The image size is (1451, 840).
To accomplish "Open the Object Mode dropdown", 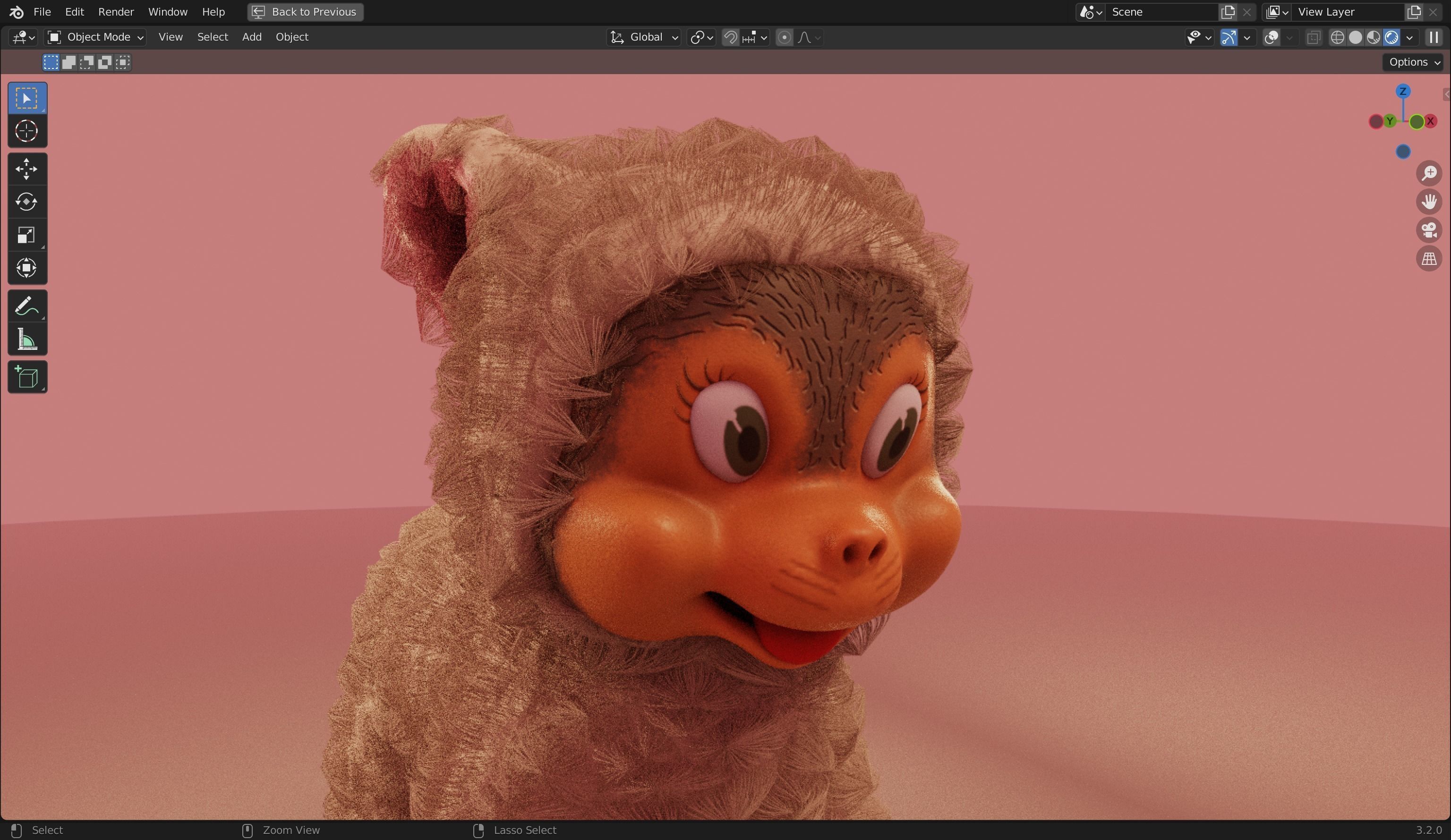I will 95,37.
